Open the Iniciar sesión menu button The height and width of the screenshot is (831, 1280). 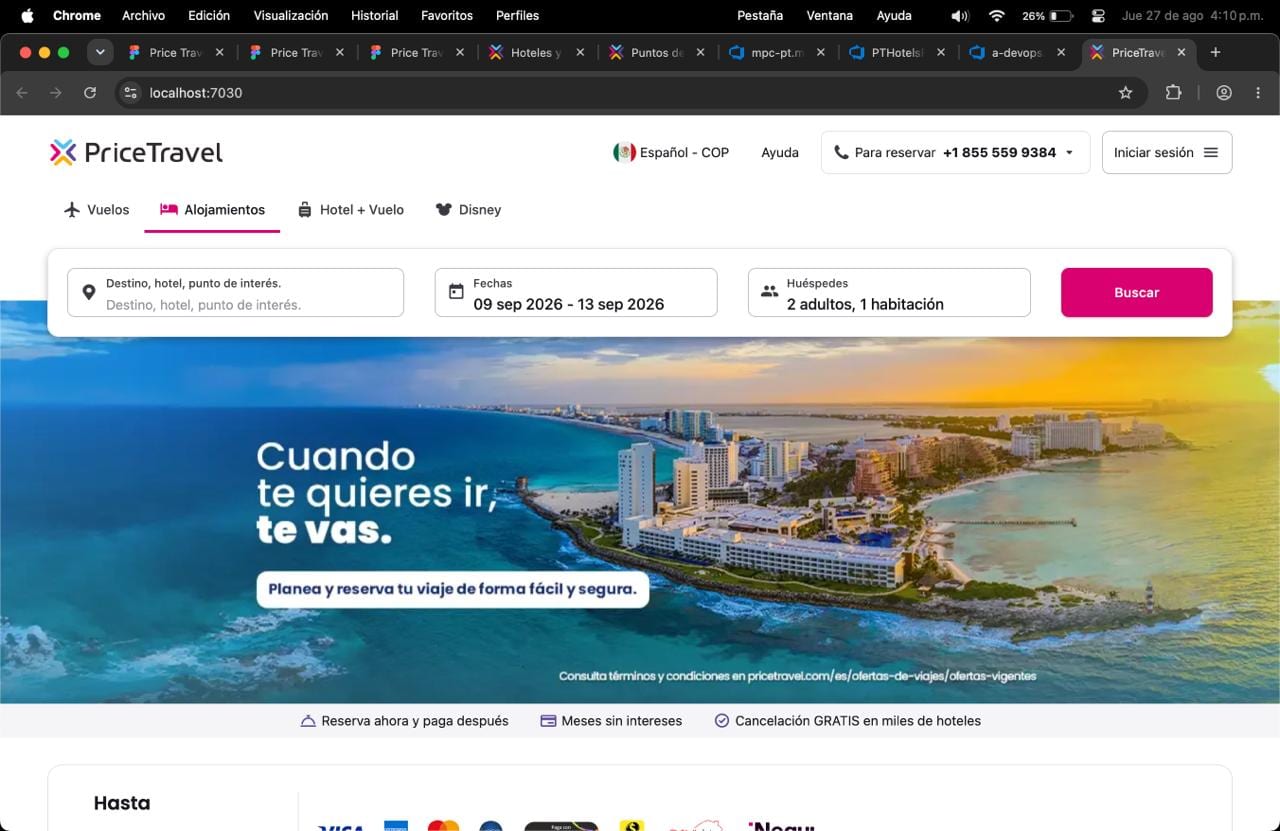pos(1167,153)
